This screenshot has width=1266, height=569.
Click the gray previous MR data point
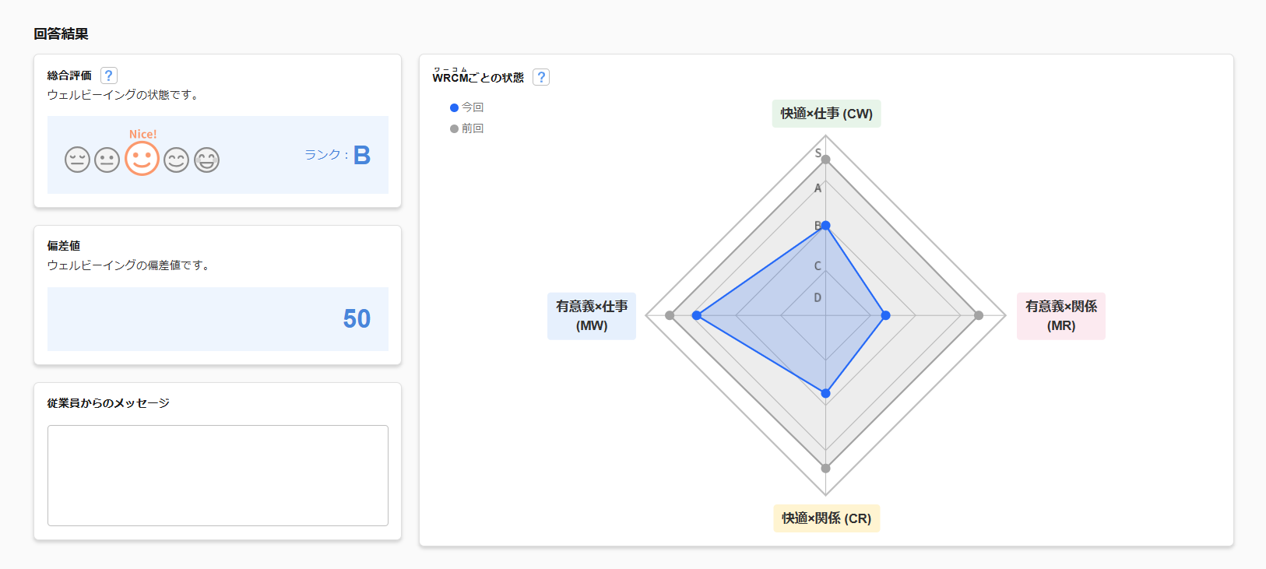978,316
